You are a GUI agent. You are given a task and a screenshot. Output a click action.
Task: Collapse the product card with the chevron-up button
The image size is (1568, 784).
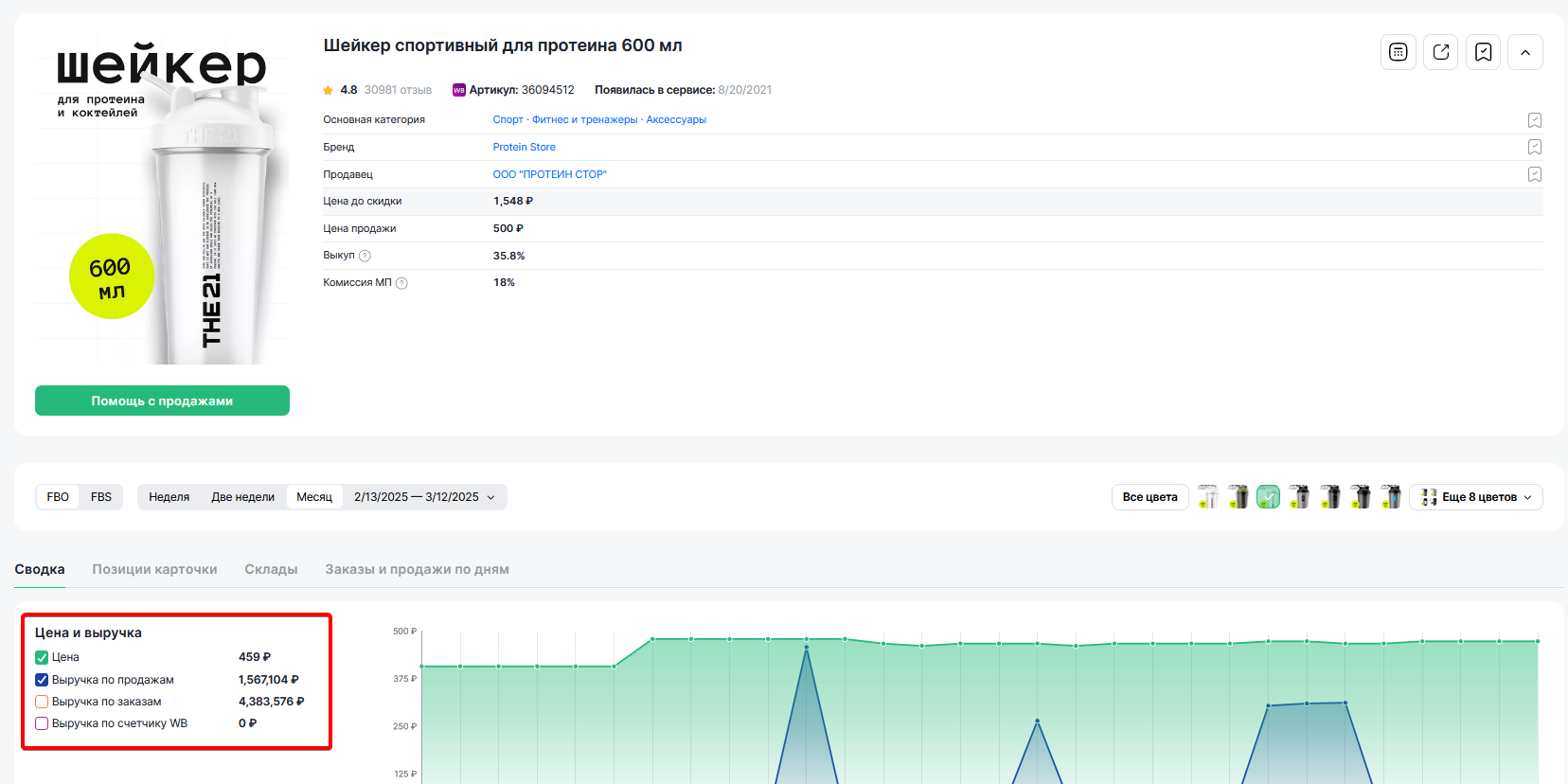click(x=1525, y=52)
